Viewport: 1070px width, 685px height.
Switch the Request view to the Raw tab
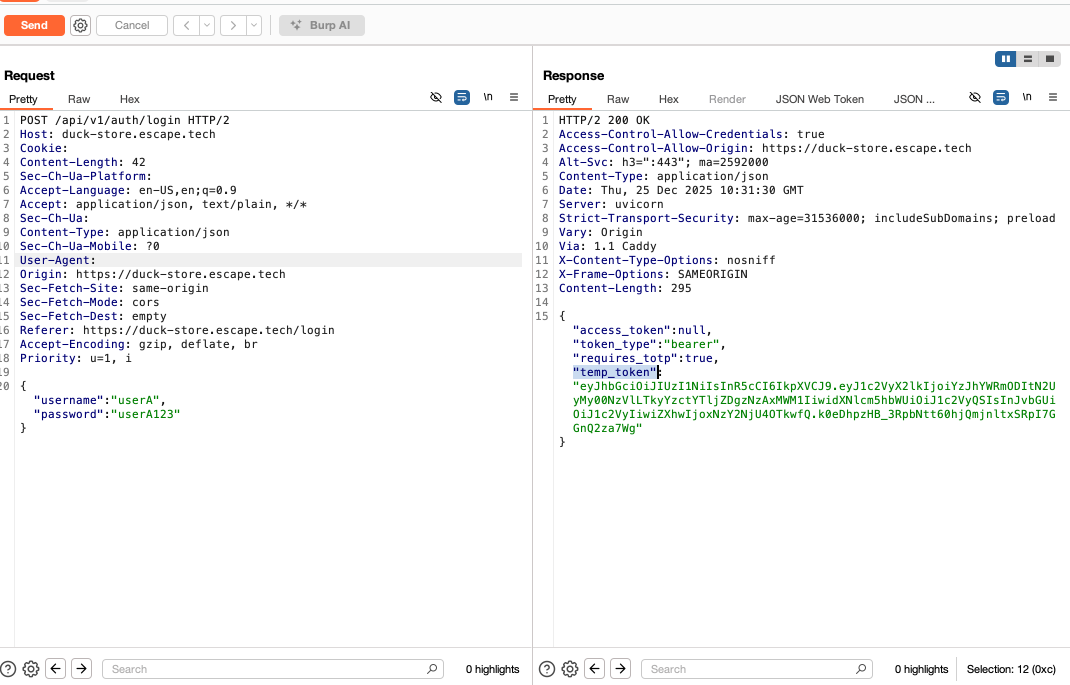pos(78,99)
